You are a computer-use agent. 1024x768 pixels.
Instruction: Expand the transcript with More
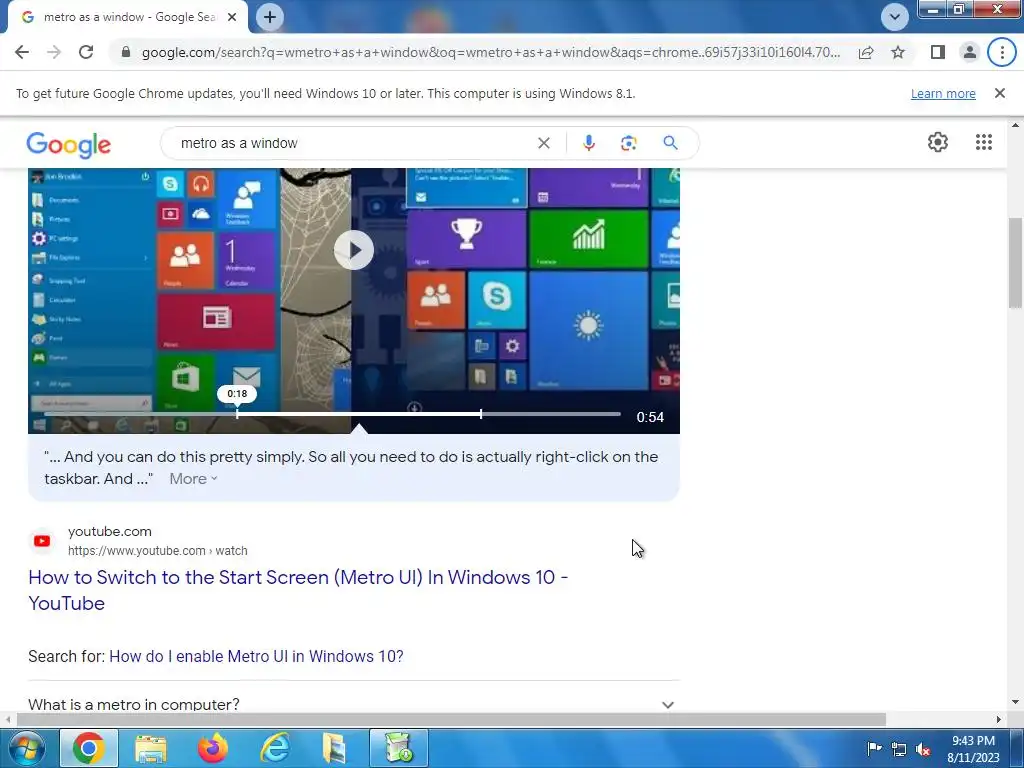coord(193,479)
